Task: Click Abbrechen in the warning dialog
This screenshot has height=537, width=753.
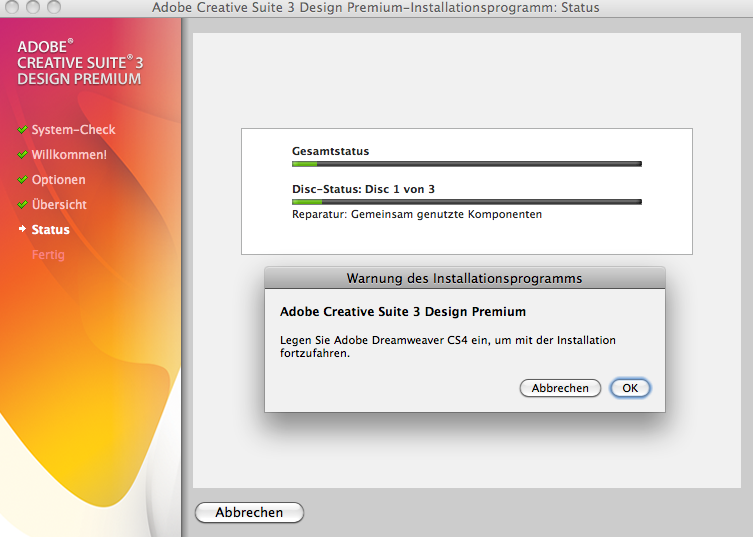Action: (560, 388)
